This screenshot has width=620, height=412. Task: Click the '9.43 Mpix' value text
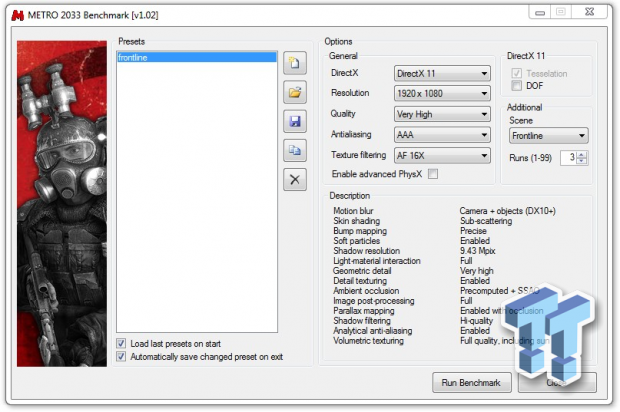478,251
